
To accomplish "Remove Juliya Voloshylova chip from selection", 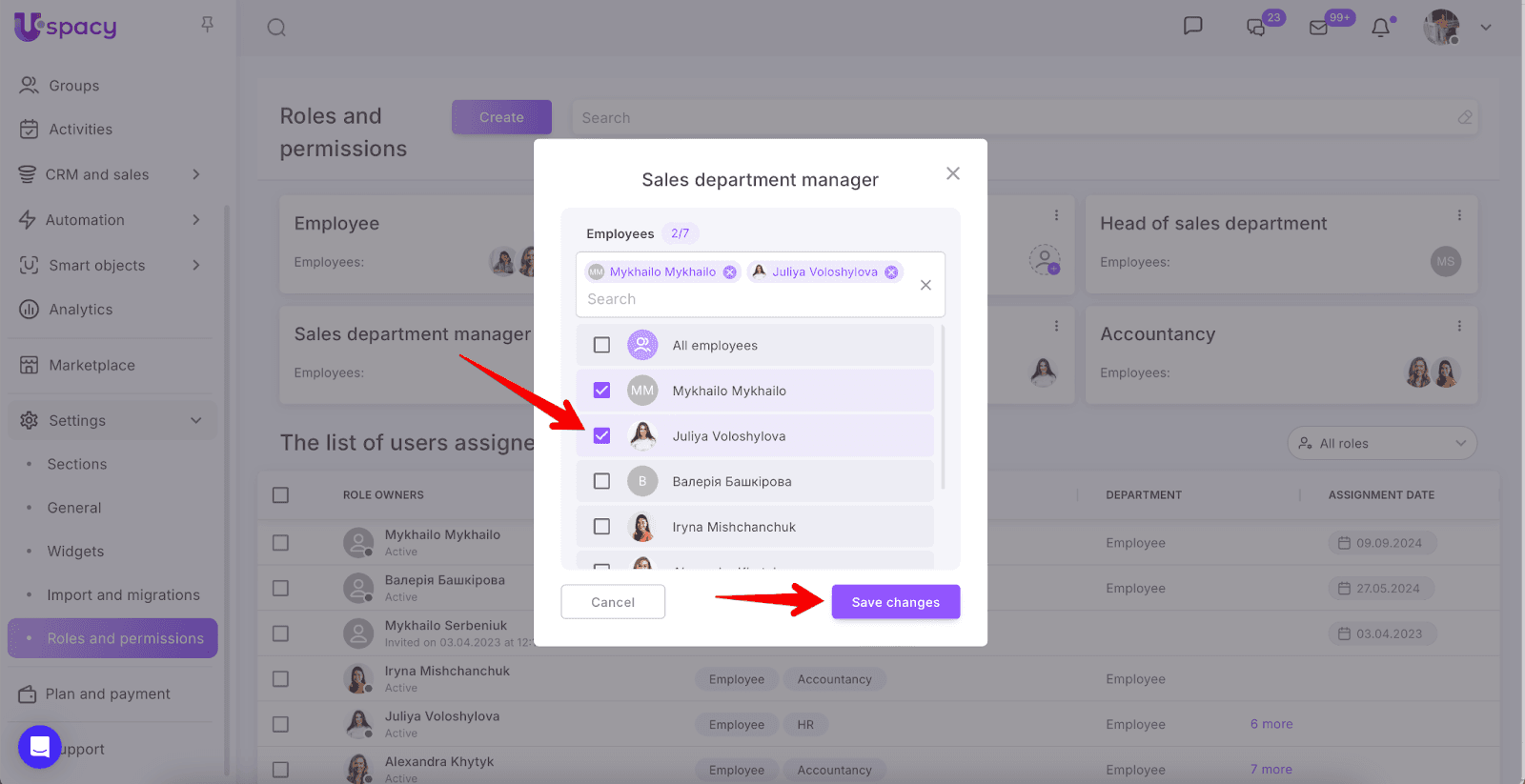I will click(891, 272).
